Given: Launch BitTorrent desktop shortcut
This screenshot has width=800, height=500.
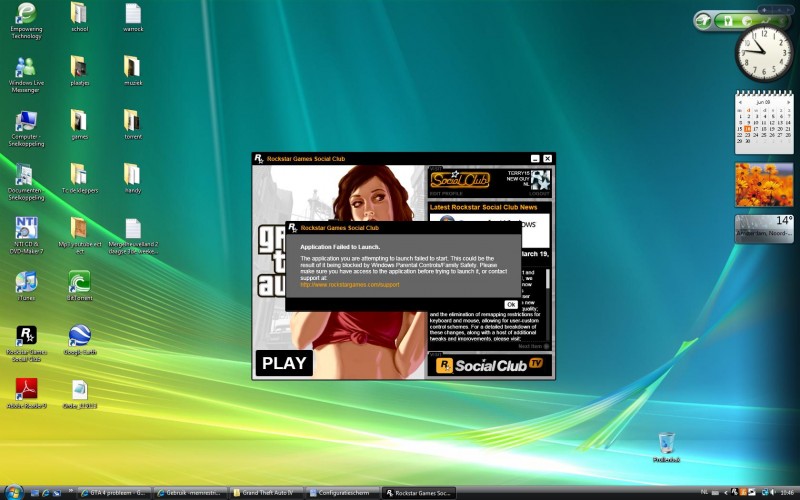Looking at the screenshot, I should pyautogui.click(x=79, y=286).
